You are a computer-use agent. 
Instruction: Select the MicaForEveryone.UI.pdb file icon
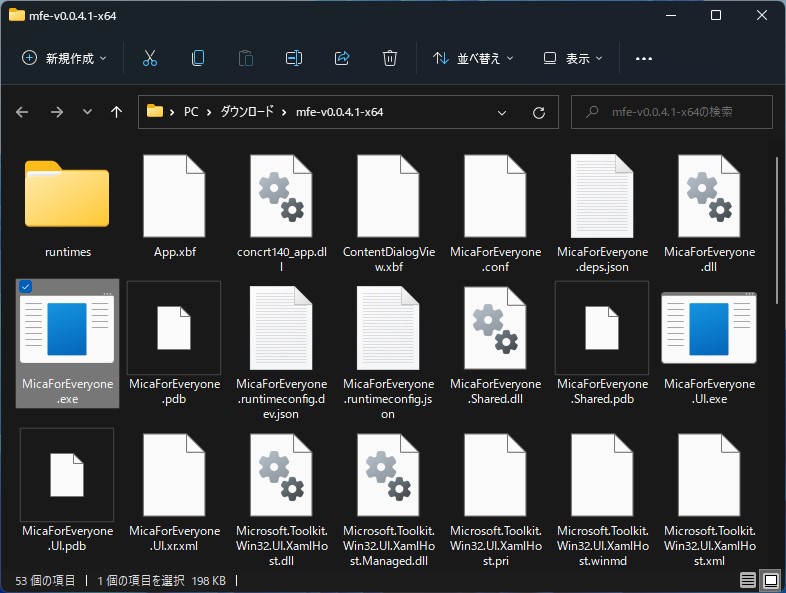tap(67, 475)
